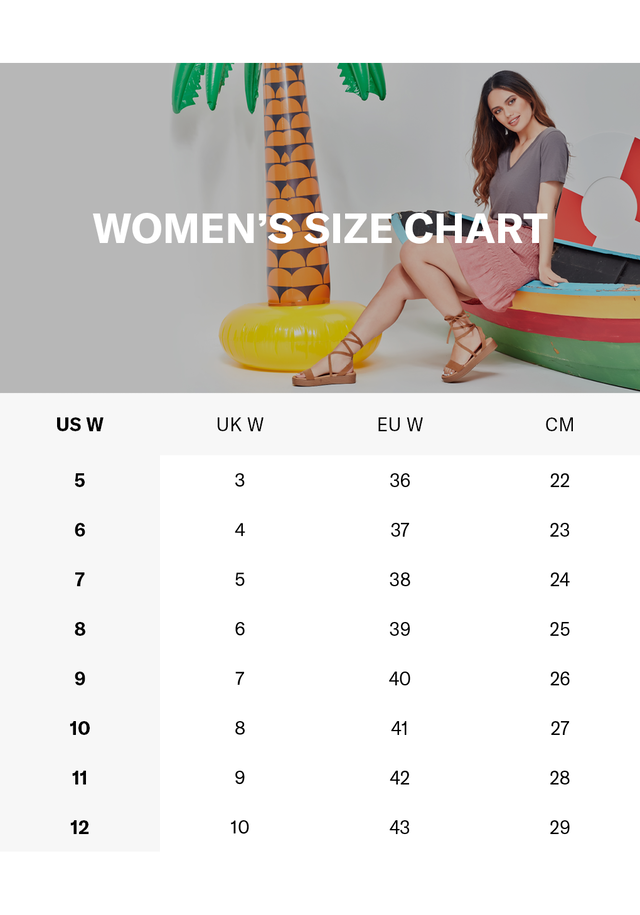Click US size 6 row label
This screenshot has height=915, width=640.
click(80, 530)
